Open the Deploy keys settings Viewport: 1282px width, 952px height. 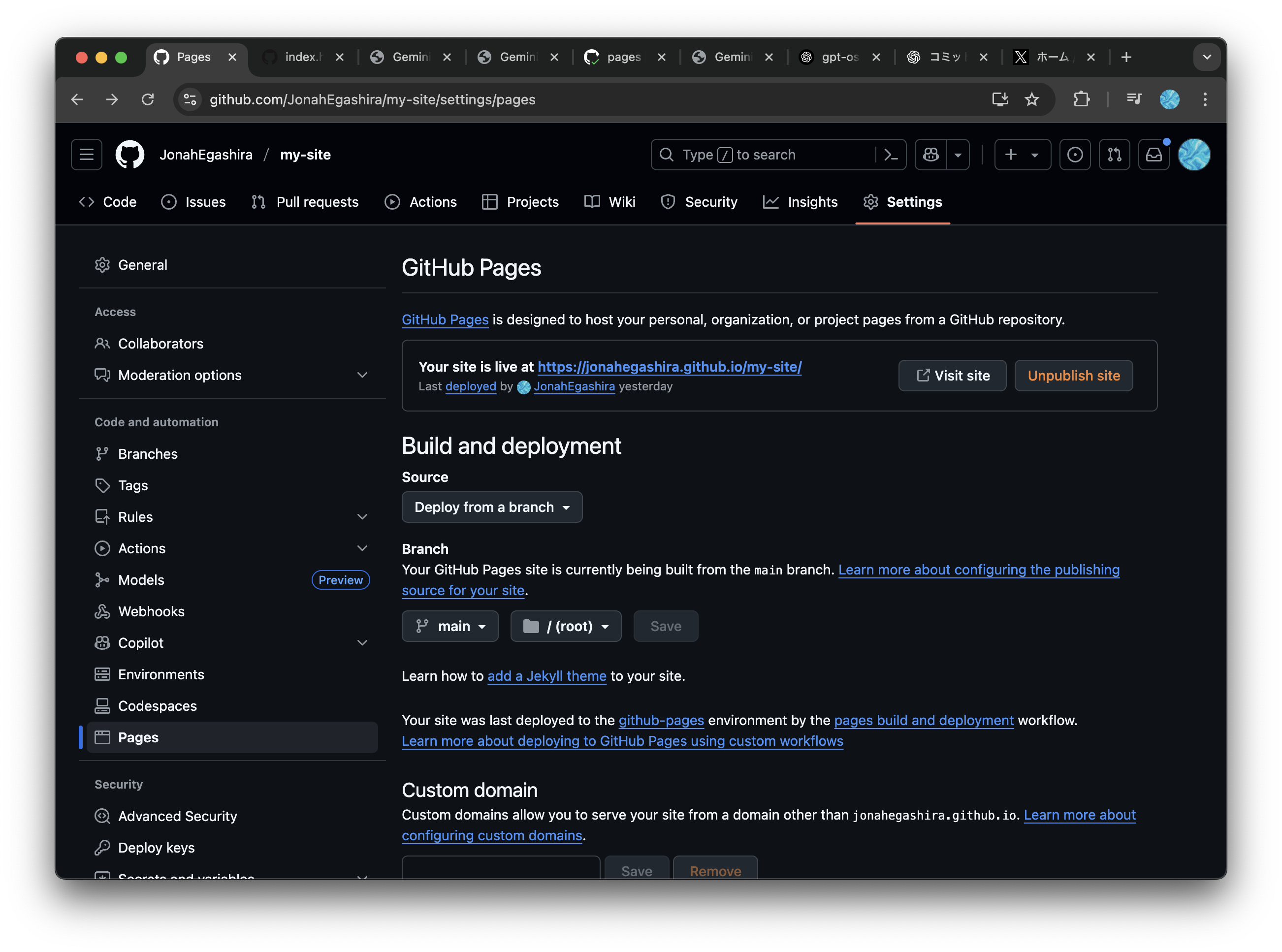tap(156, 847)
